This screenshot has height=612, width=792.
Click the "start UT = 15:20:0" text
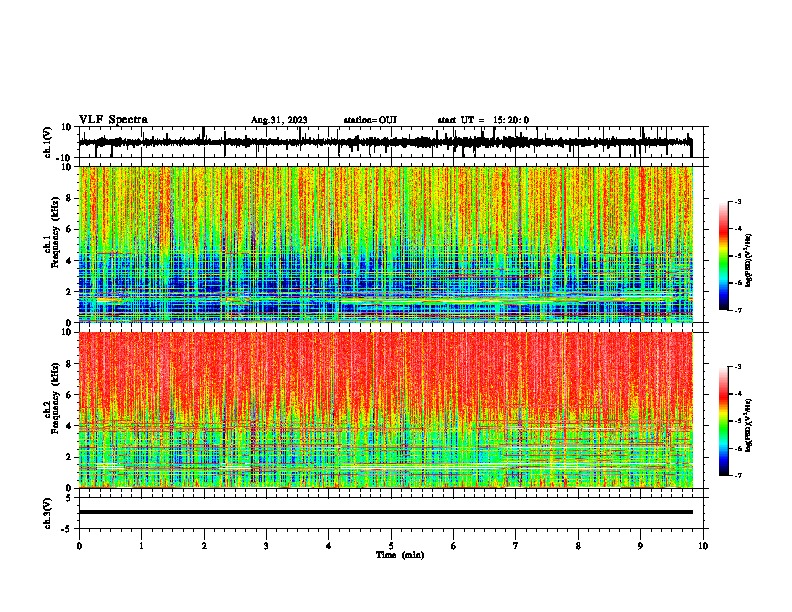(483, 120)
